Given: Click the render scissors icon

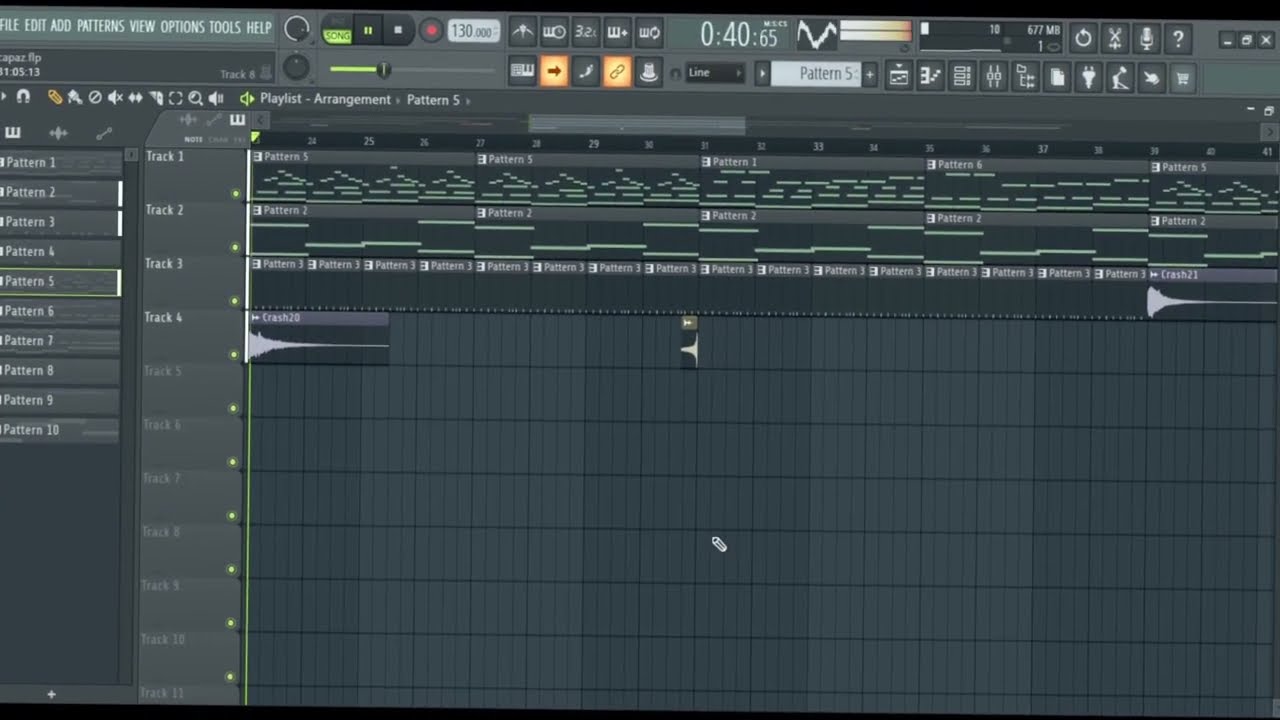Looking at the screenshot, I should 1114,39.
